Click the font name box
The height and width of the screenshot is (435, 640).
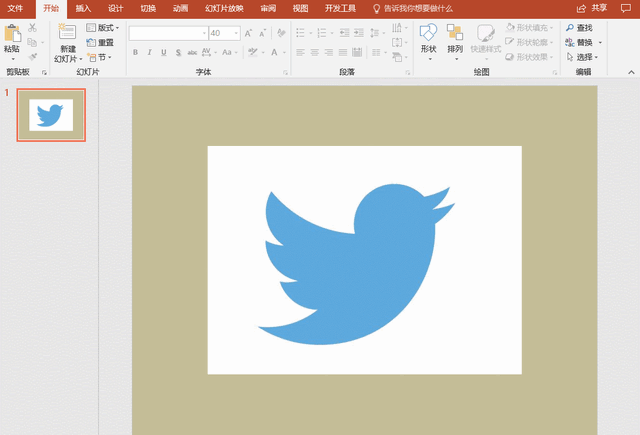[x=168, y=33]
